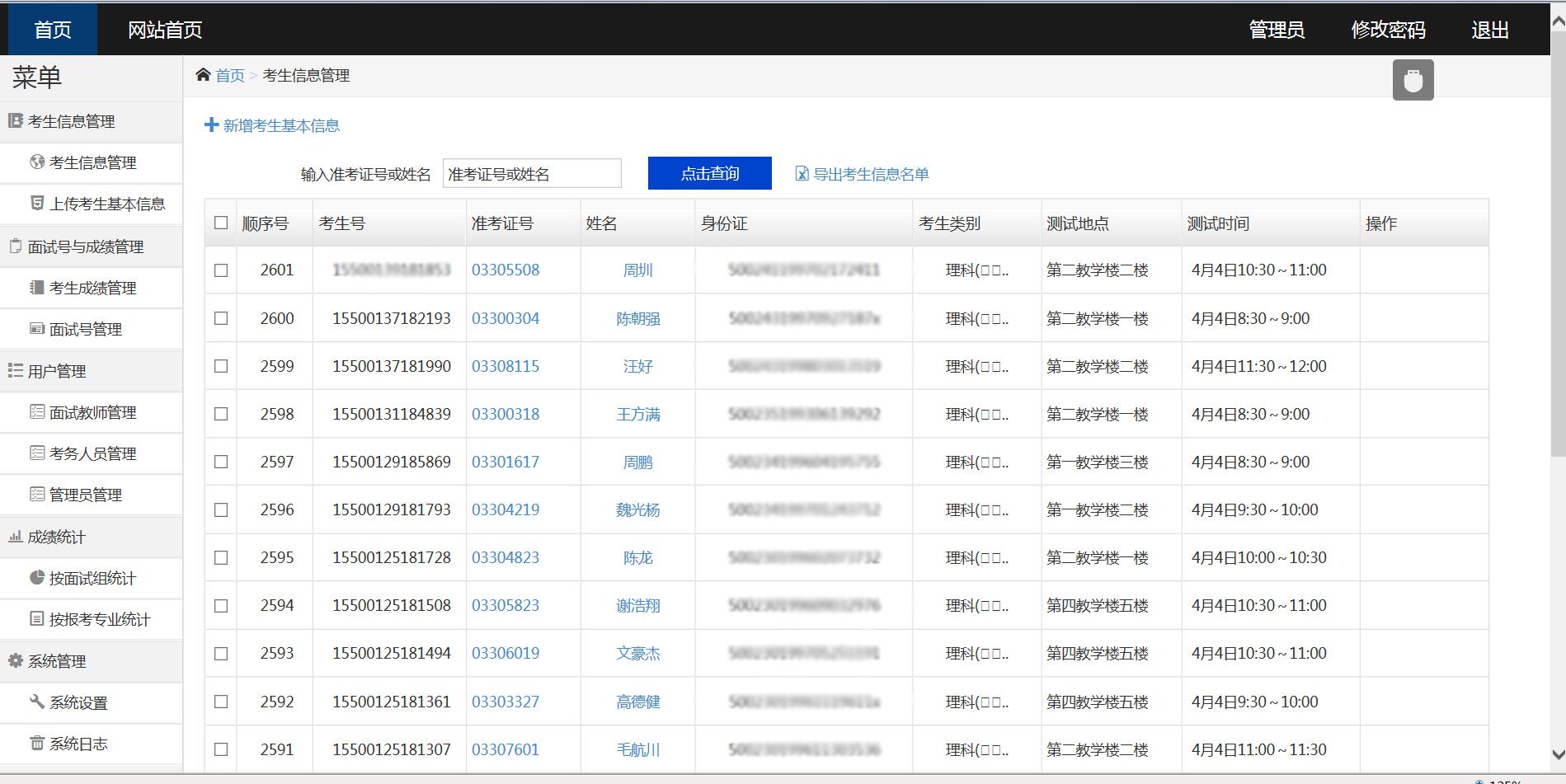Click the clipboard icon beside 面试号与成绩管理
This screenshot has width=1566, height=784.
coord(15,246)
